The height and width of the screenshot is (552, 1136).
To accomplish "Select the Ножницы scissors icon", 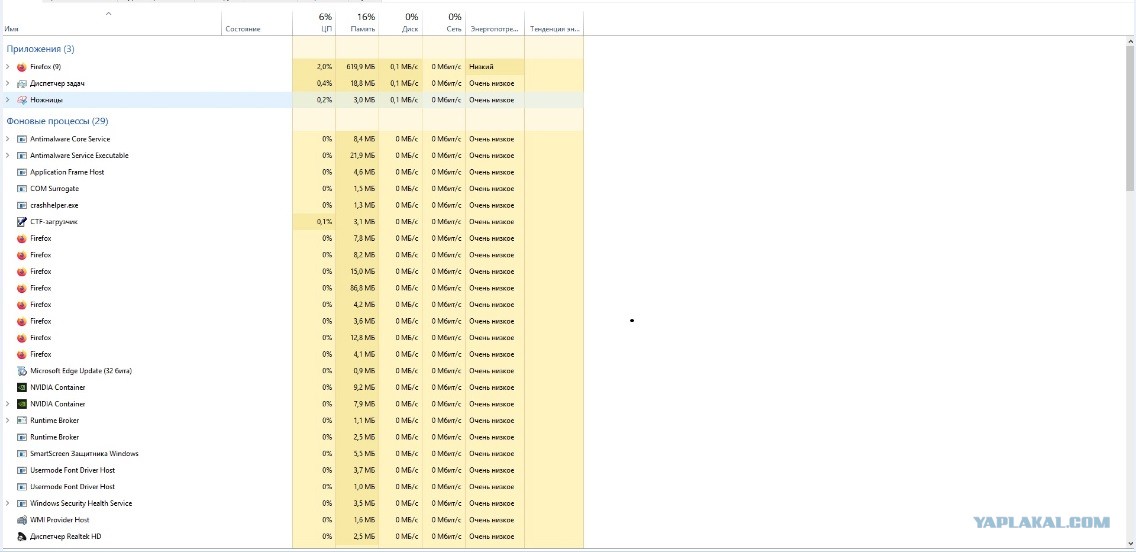I will (x=22, y=100).
